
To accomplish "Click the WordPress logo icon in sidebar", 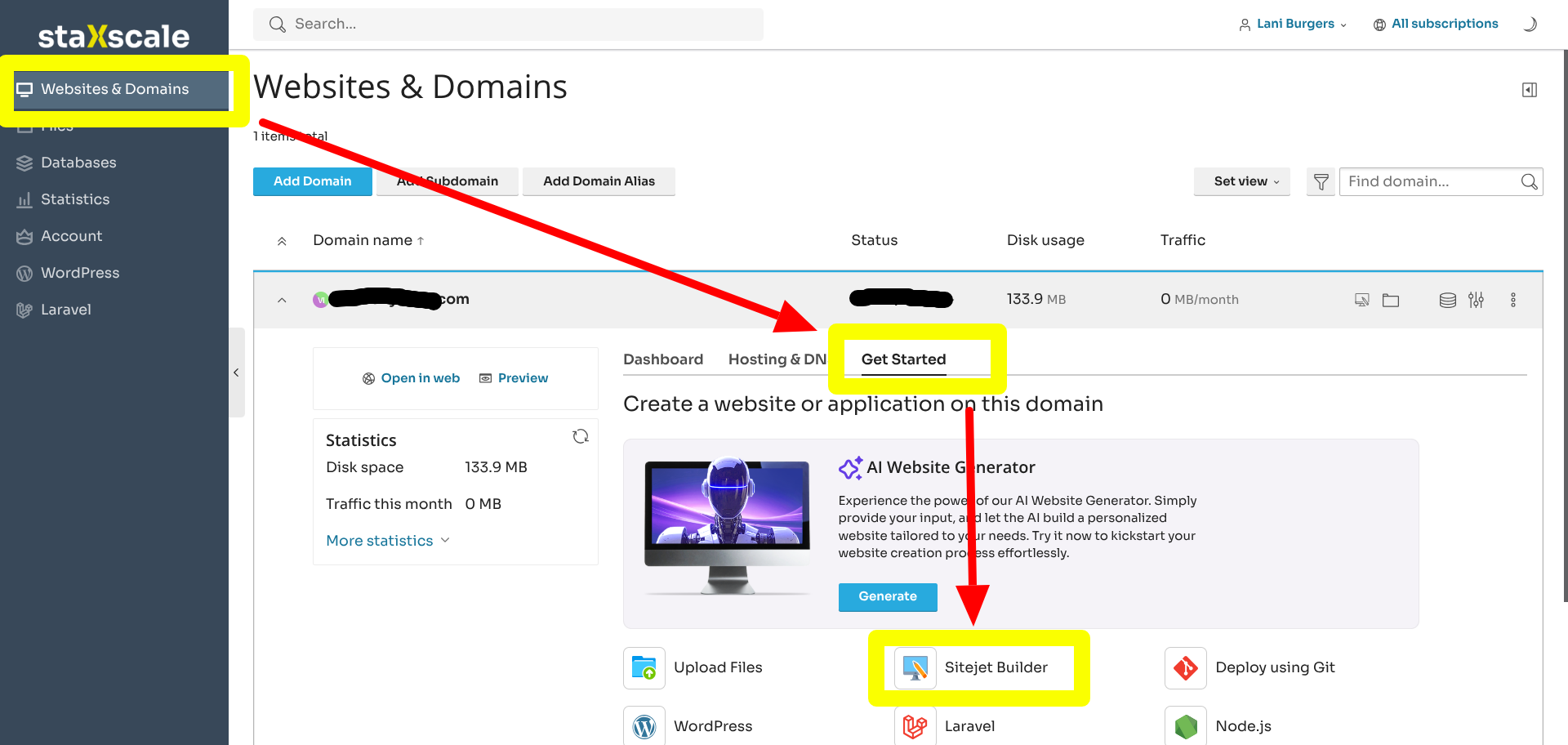I will tap(24, 273).
